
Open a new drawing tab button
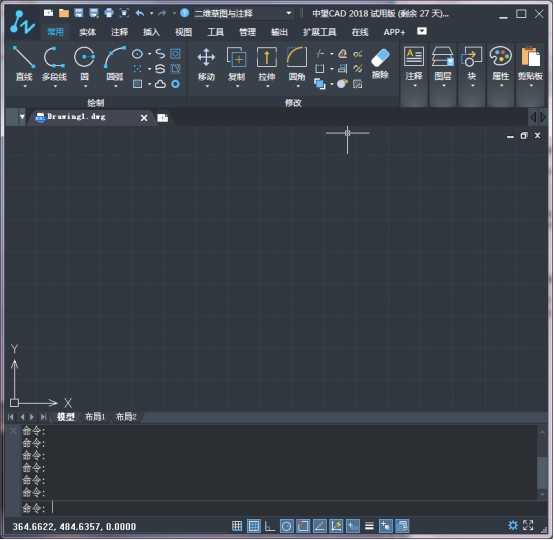(x=163, y=118)
